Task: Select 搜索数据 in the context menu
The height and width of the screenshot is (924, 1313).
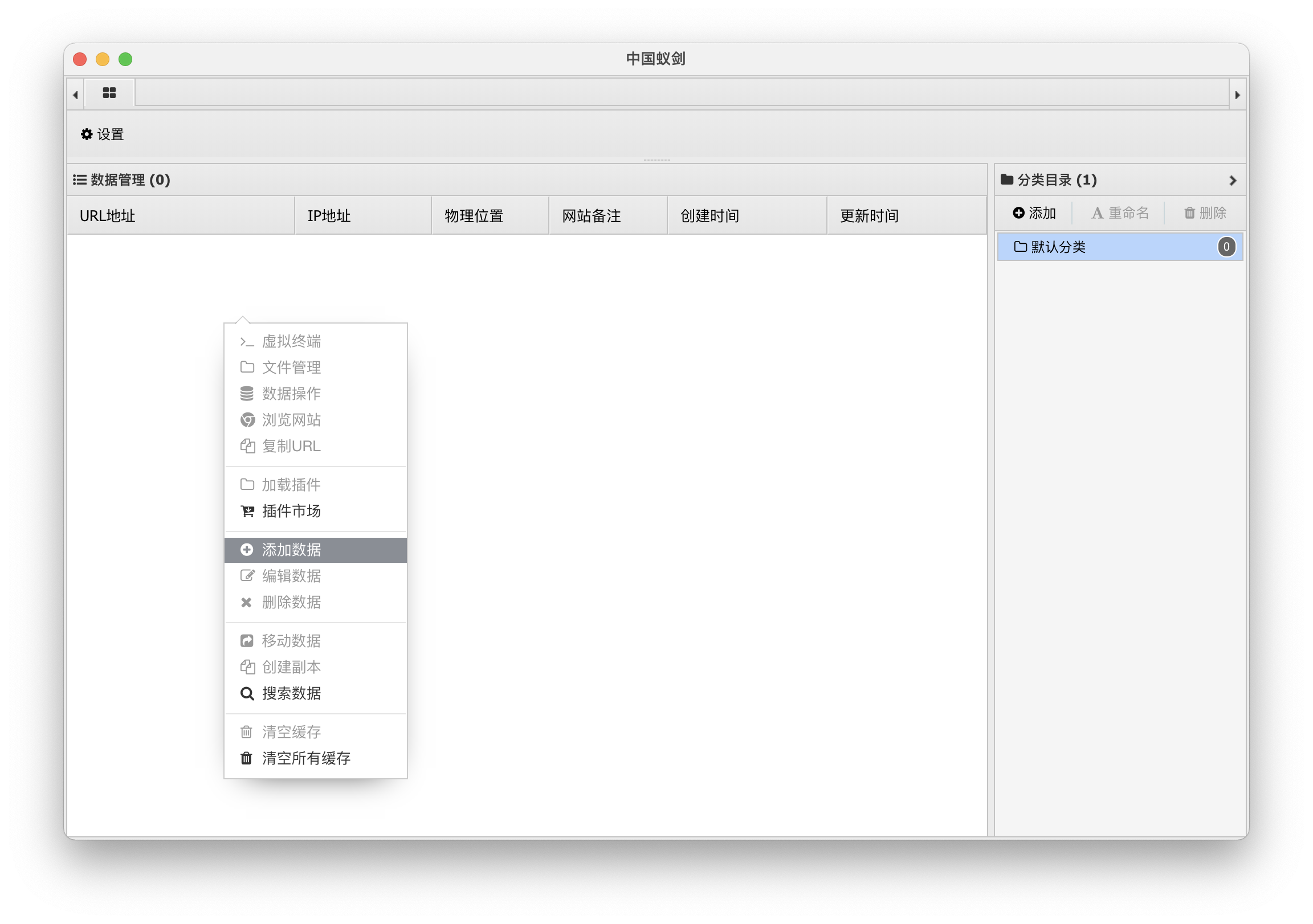Action: pyautogui.click(x=316, y=695)
